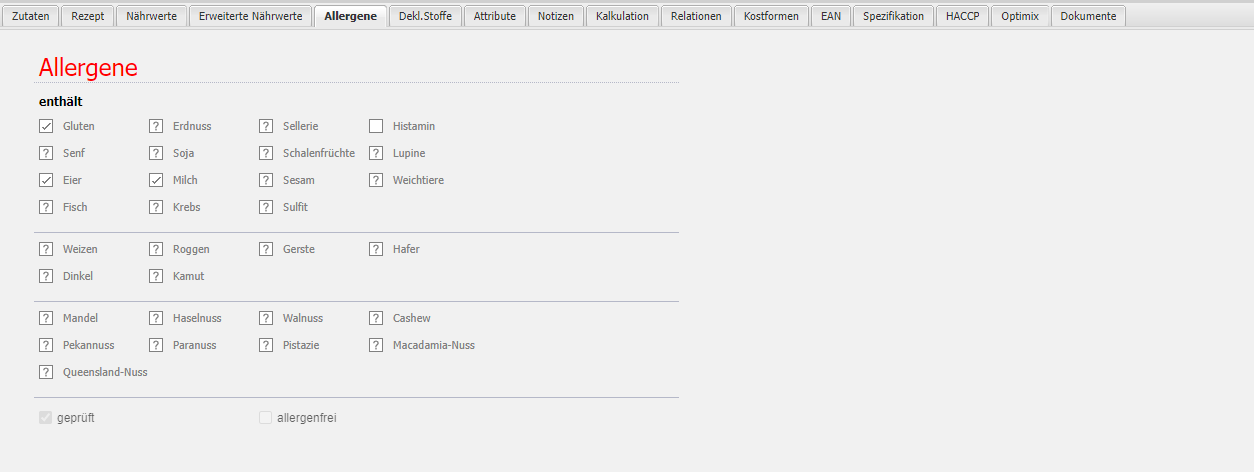
Task: Go to the Kalkulation tab
Action: coord(622,16)
